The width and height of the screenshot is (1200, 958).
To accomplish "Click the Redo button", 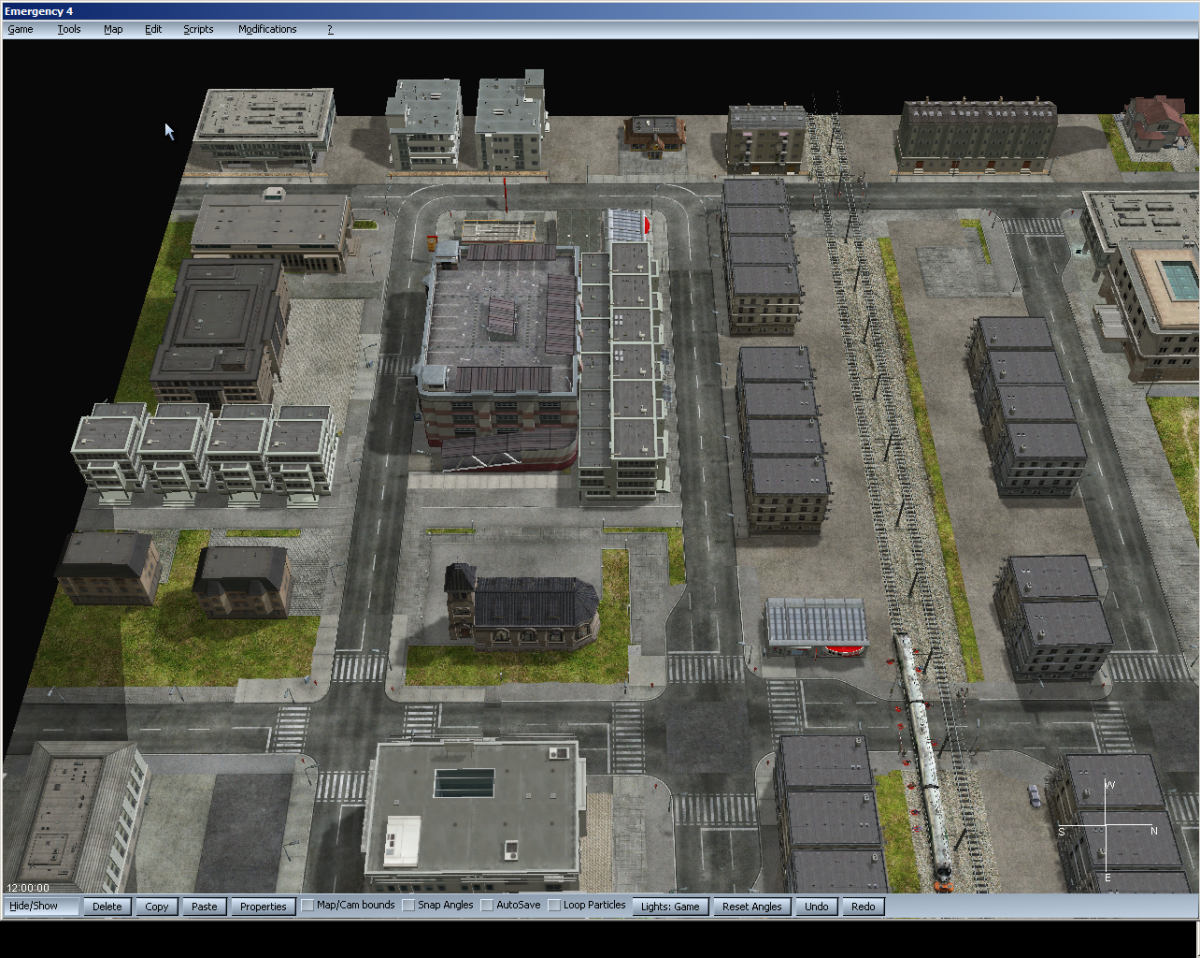I will tap(863, 906).
